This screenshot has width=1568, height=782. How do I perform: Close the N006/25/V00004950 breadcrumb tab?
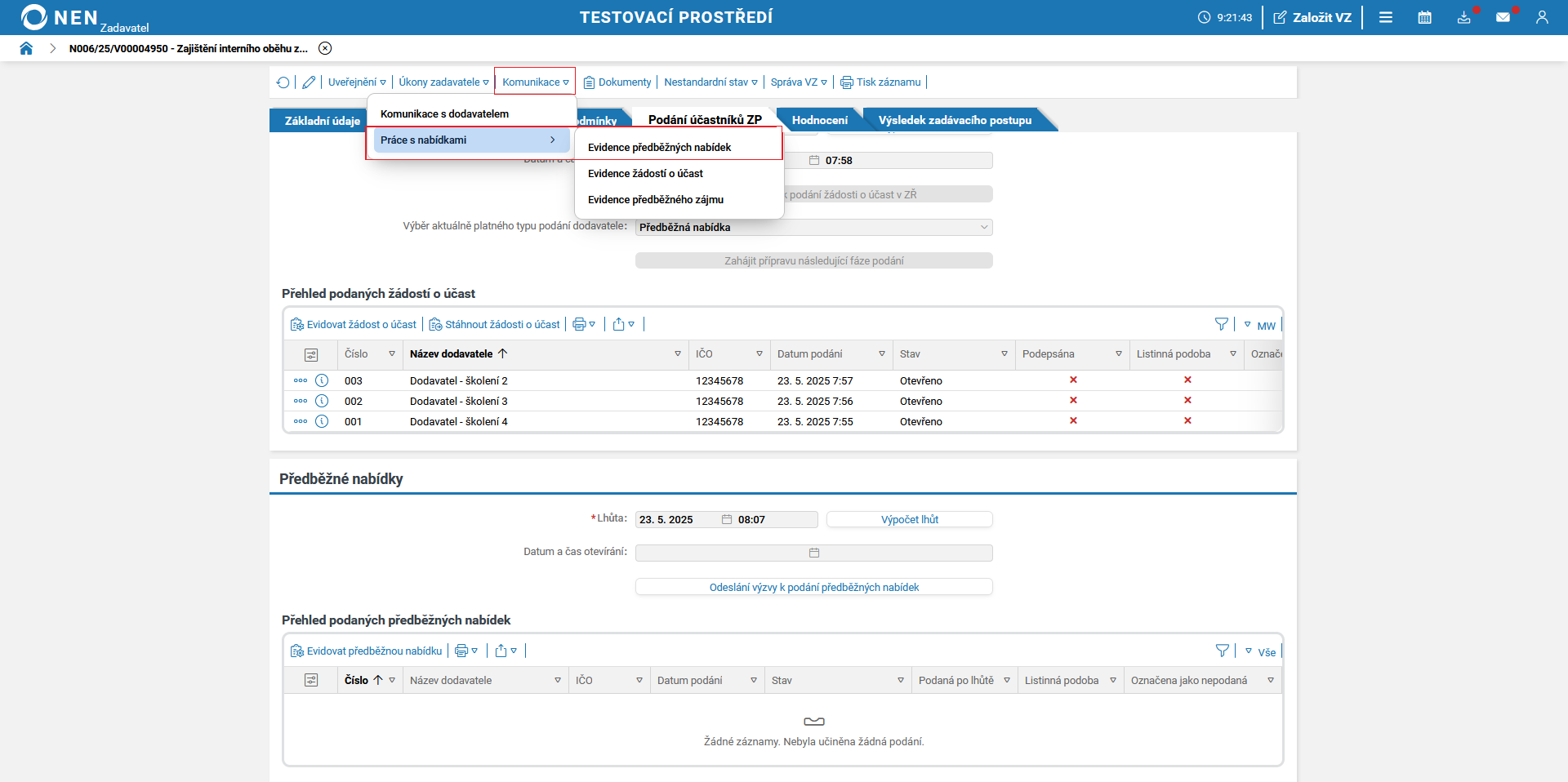[x=325, y=48]
